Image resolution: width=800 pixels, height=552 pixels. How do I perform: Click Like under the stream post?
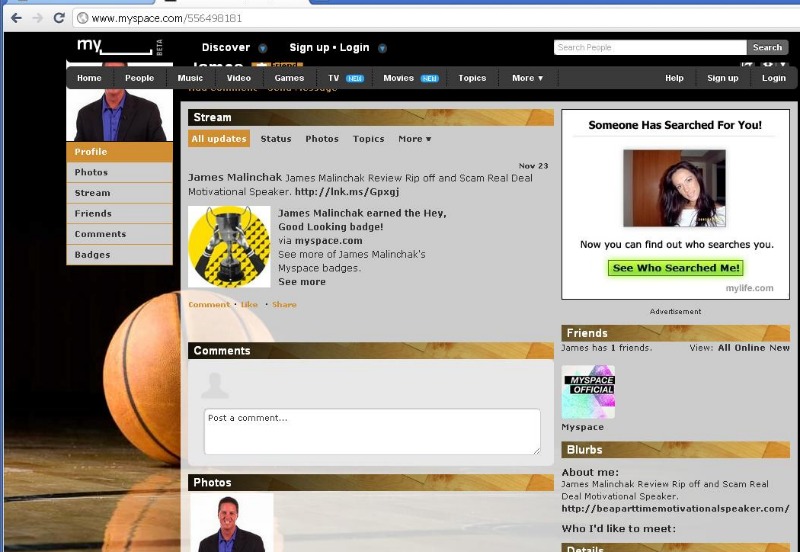point(249,305)
